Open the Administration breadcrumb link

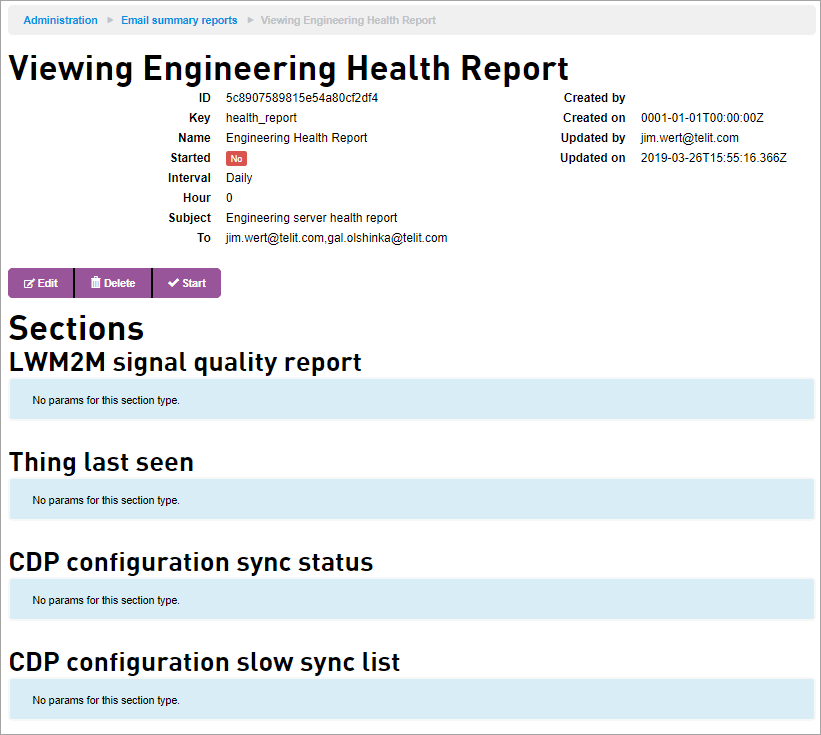tap(60, 20)
